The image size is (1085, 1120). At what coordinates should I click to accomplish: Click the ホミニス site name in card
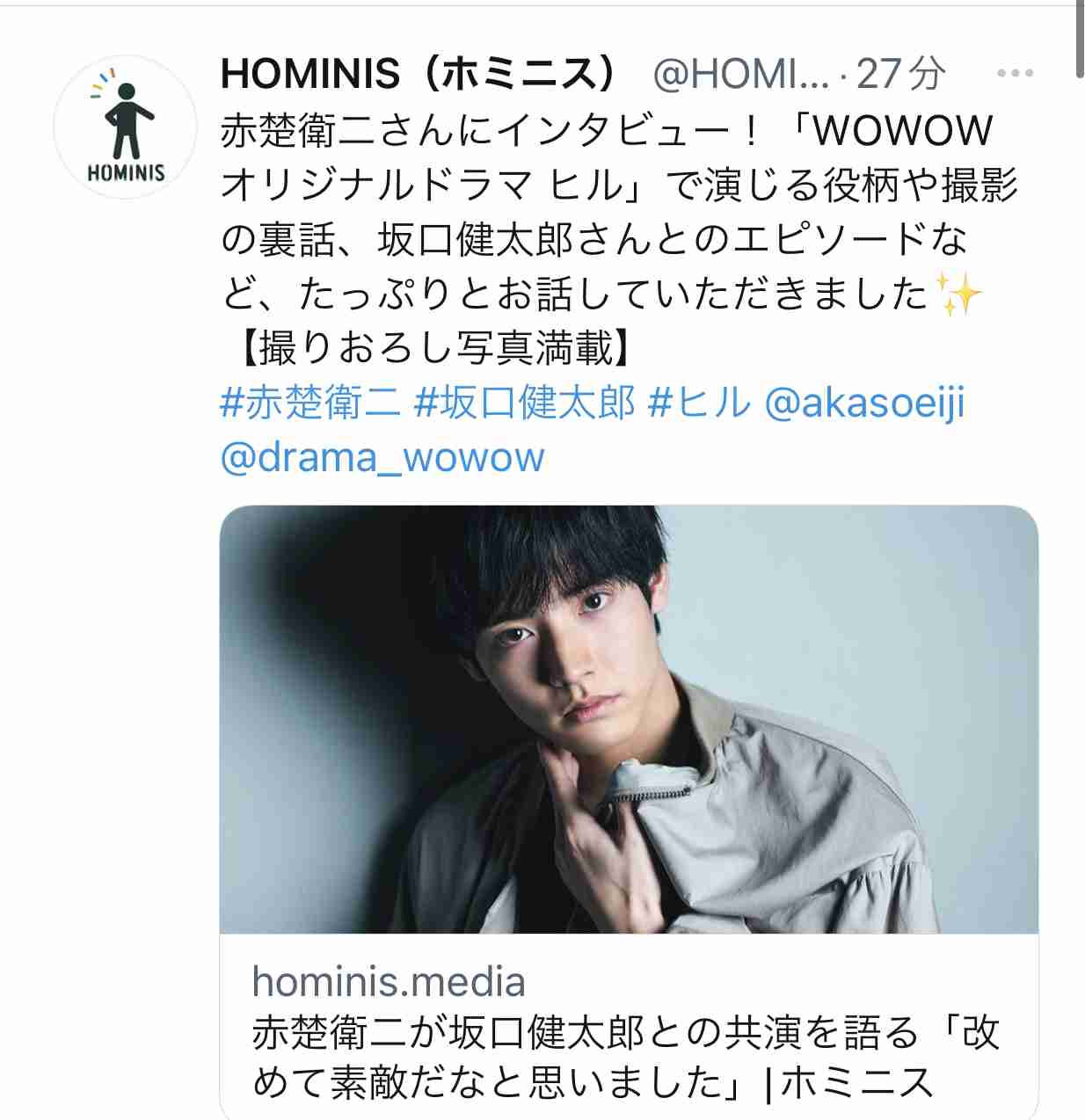coord(857,1083)
